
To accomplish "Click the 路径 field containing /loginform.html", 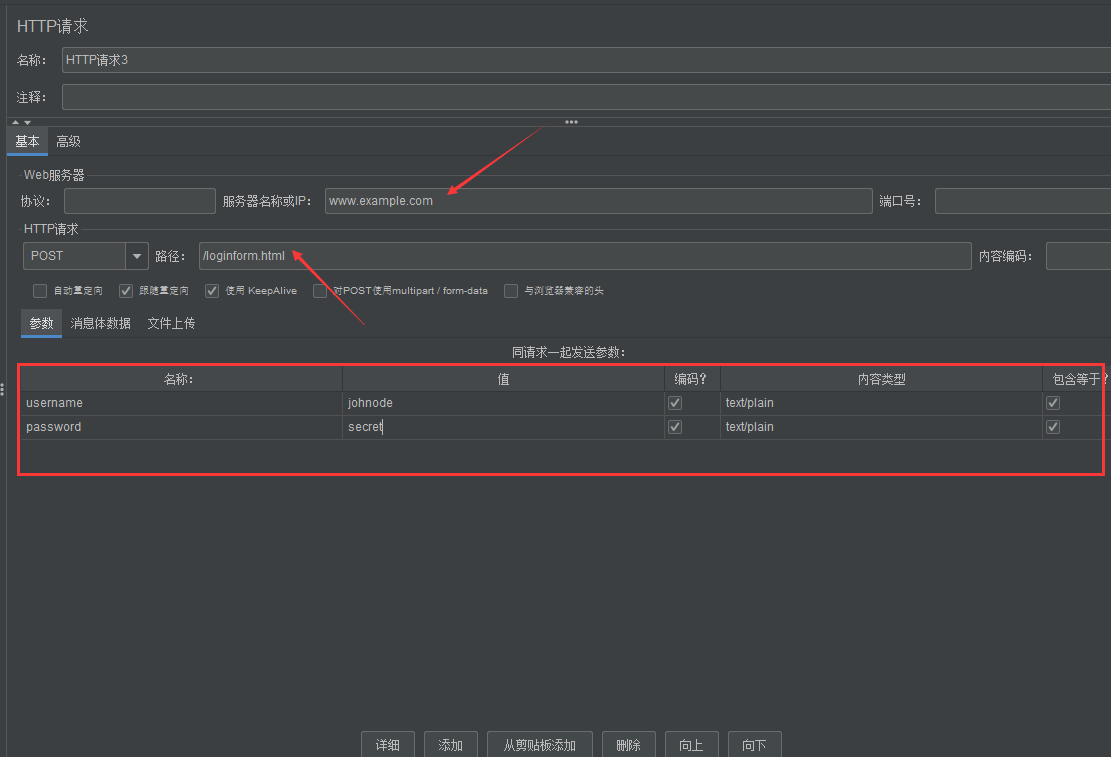I will click(x=585, y=256).
